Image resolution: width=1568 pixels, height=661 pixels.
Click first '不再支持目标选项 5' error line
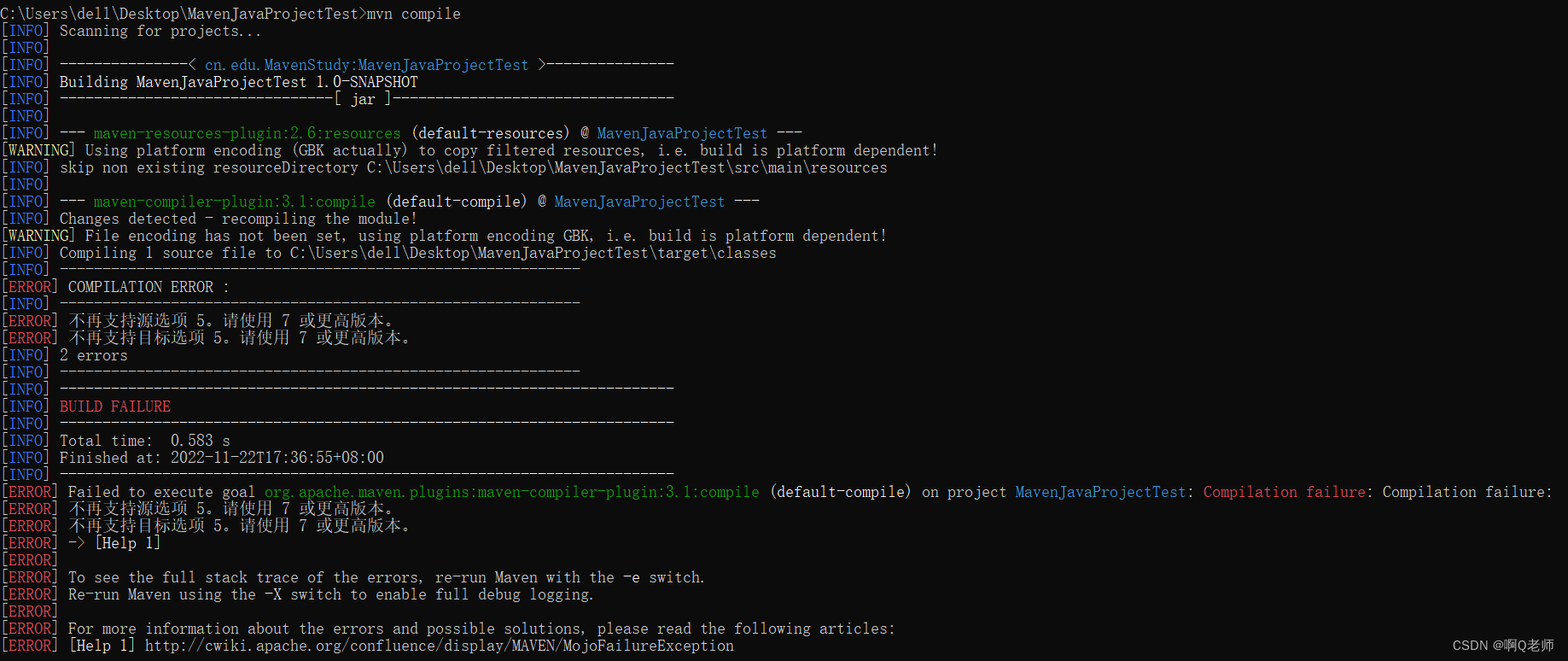point(239,338)
